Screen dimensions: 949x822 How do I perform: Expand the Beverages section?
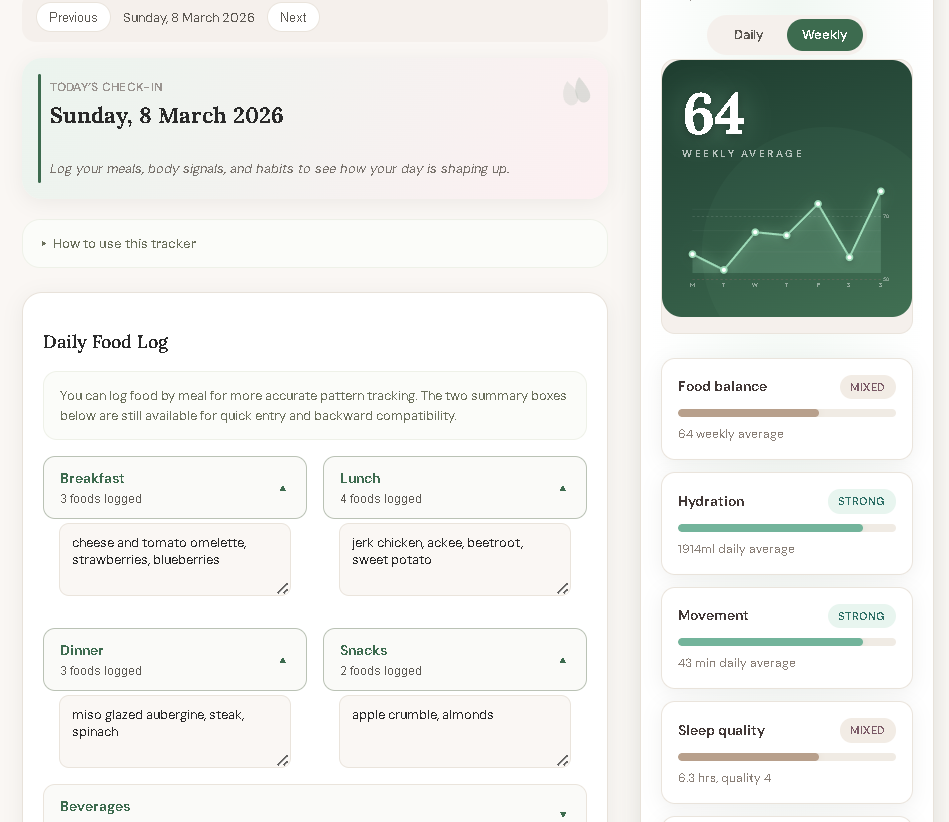(x=562, y=814)
